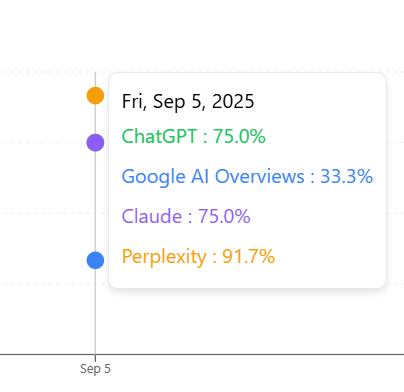The image size is (404, 392).
Task: Click the orange Perplexity data point
Action: click(x=95, y=96)
